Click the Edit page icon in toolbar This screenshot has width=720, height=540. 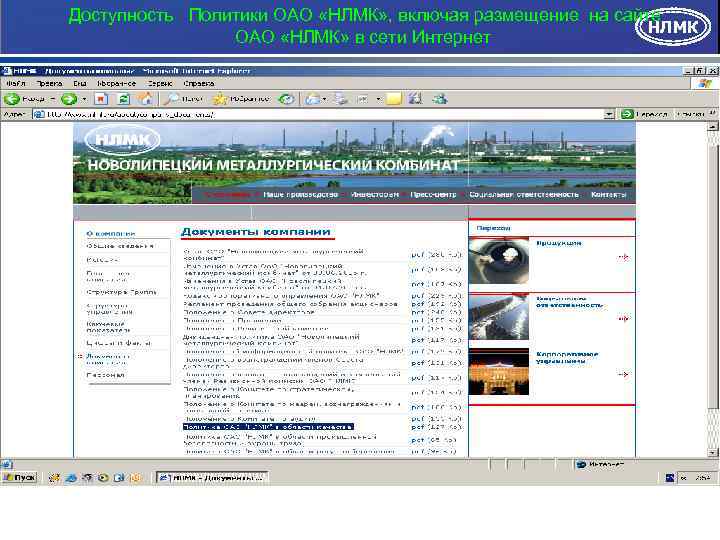[x=363, y=99]
